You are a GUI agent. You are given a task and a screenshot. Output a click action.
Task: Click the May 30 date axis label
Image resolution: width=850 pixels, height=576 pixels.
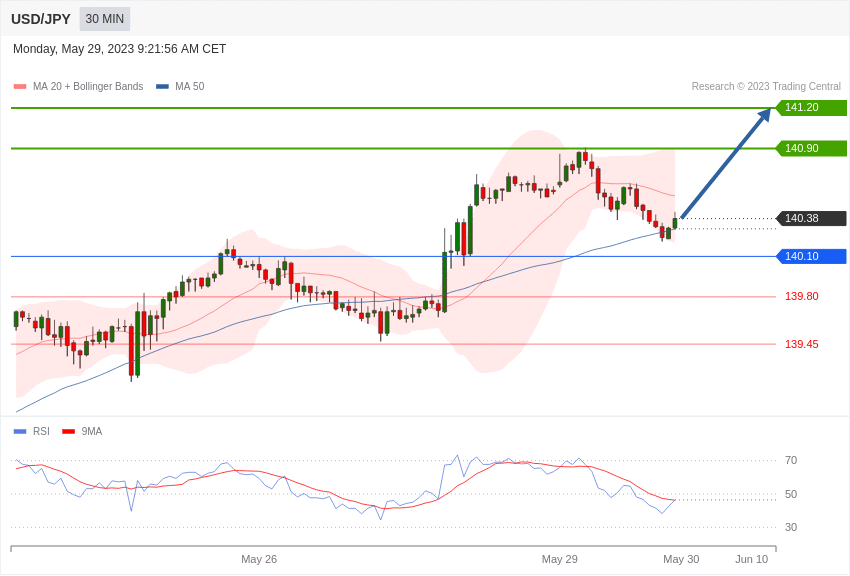(x=681, y=559)
